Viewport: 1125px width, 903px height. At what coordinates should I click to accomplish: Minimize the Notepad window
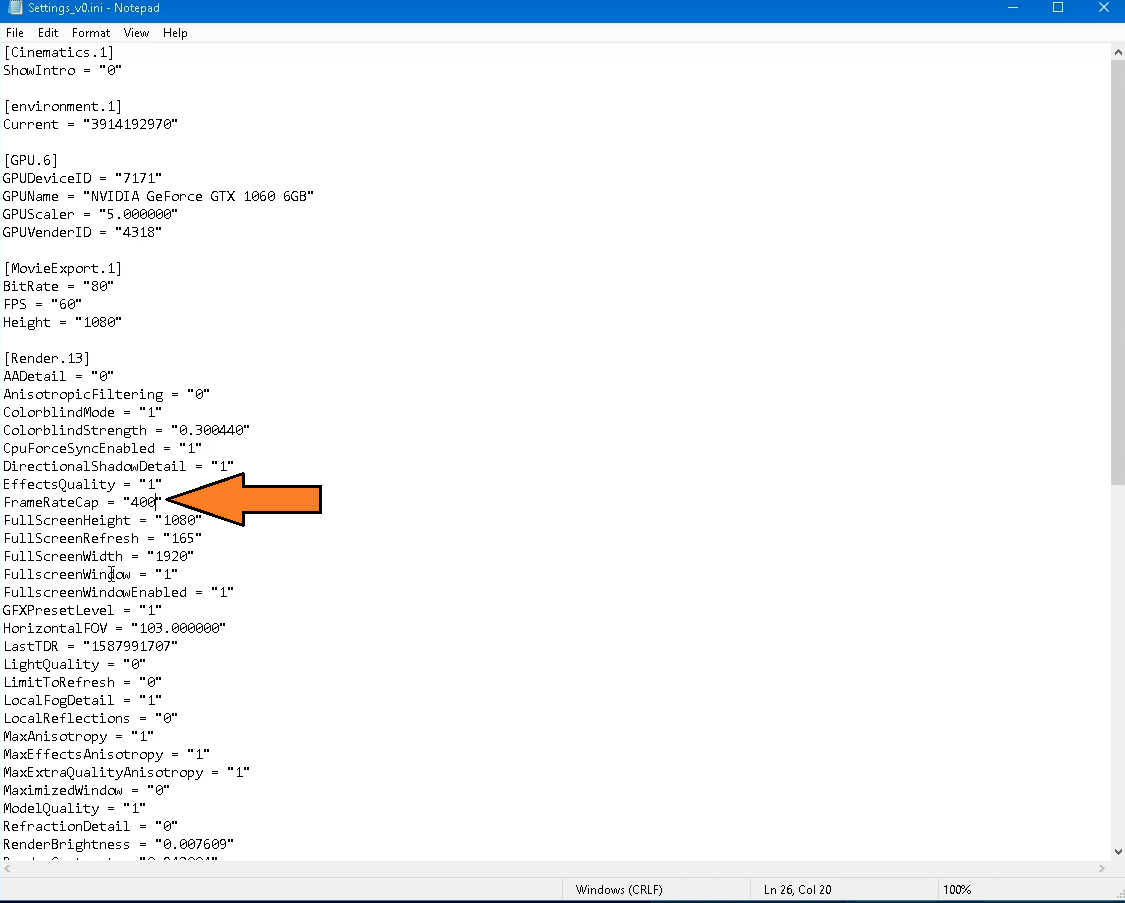click(1012, 8)
